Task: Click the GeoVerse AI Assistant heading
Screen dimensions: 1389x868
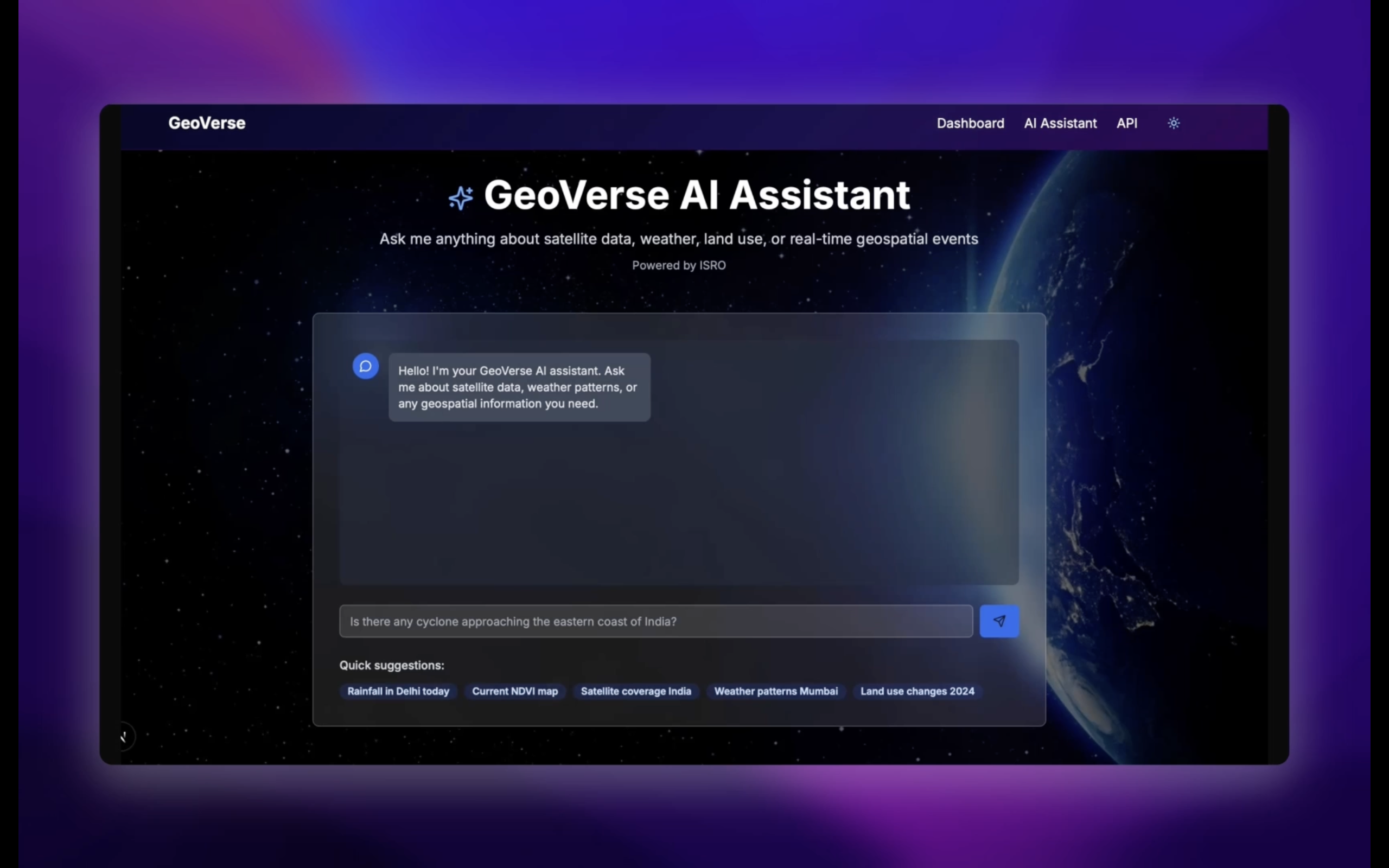Action: pyautogui.click(x=696, y=195)
